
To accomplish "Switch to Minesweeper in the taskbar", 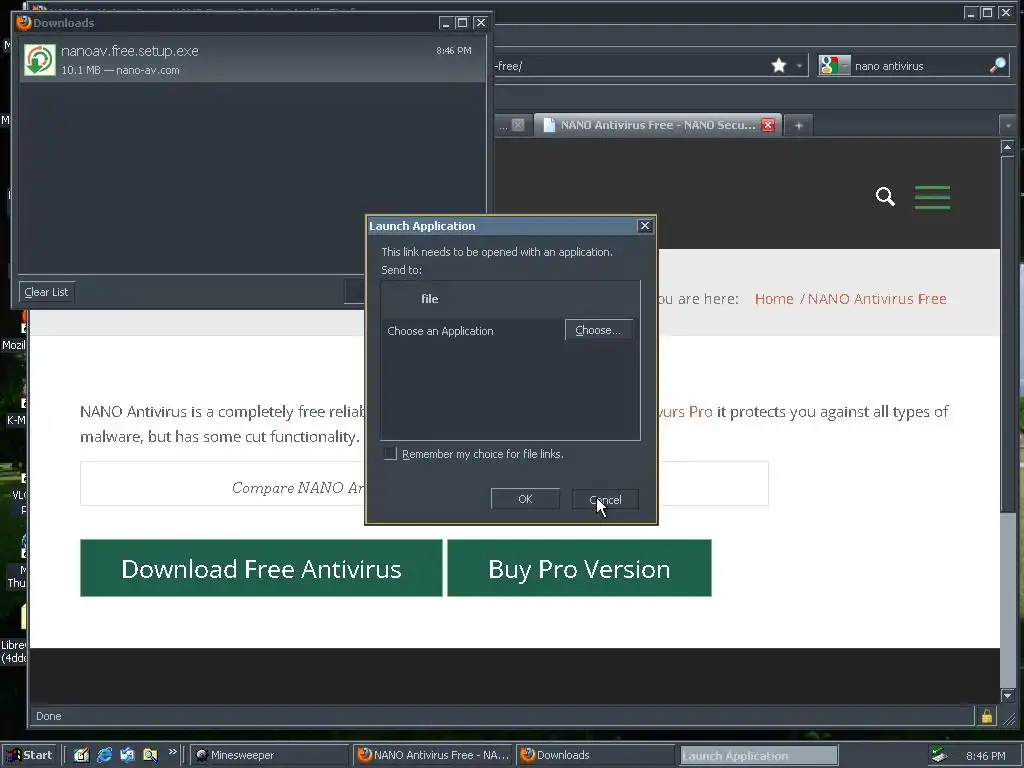I will (x=270, y=755).
